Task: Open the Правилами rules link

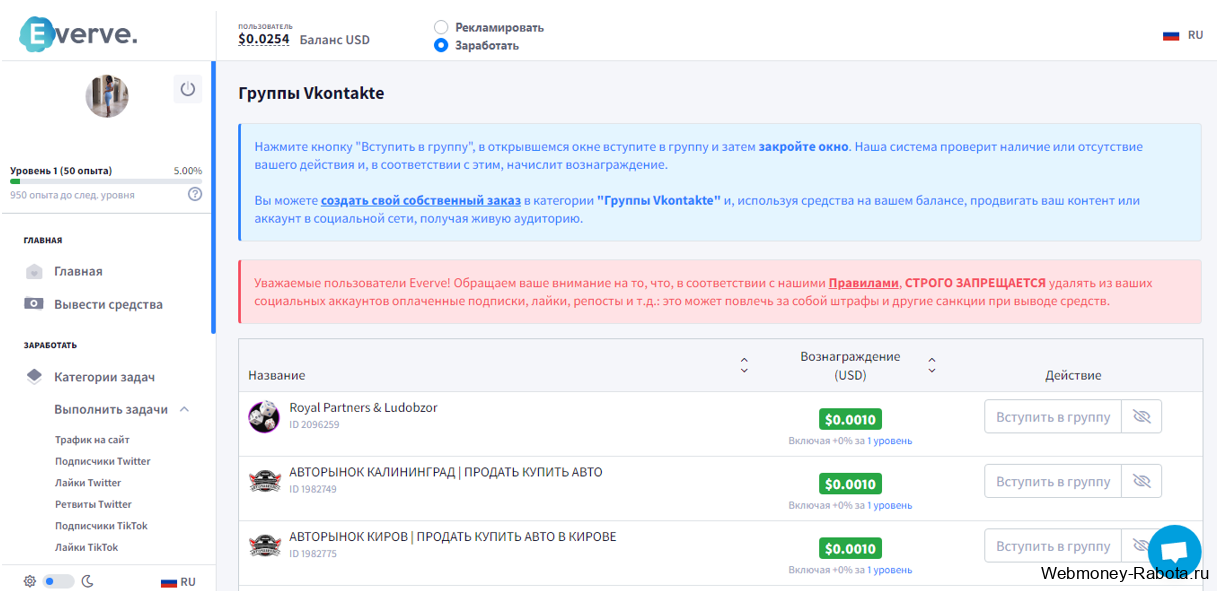Action: click(x=864, y=283)
